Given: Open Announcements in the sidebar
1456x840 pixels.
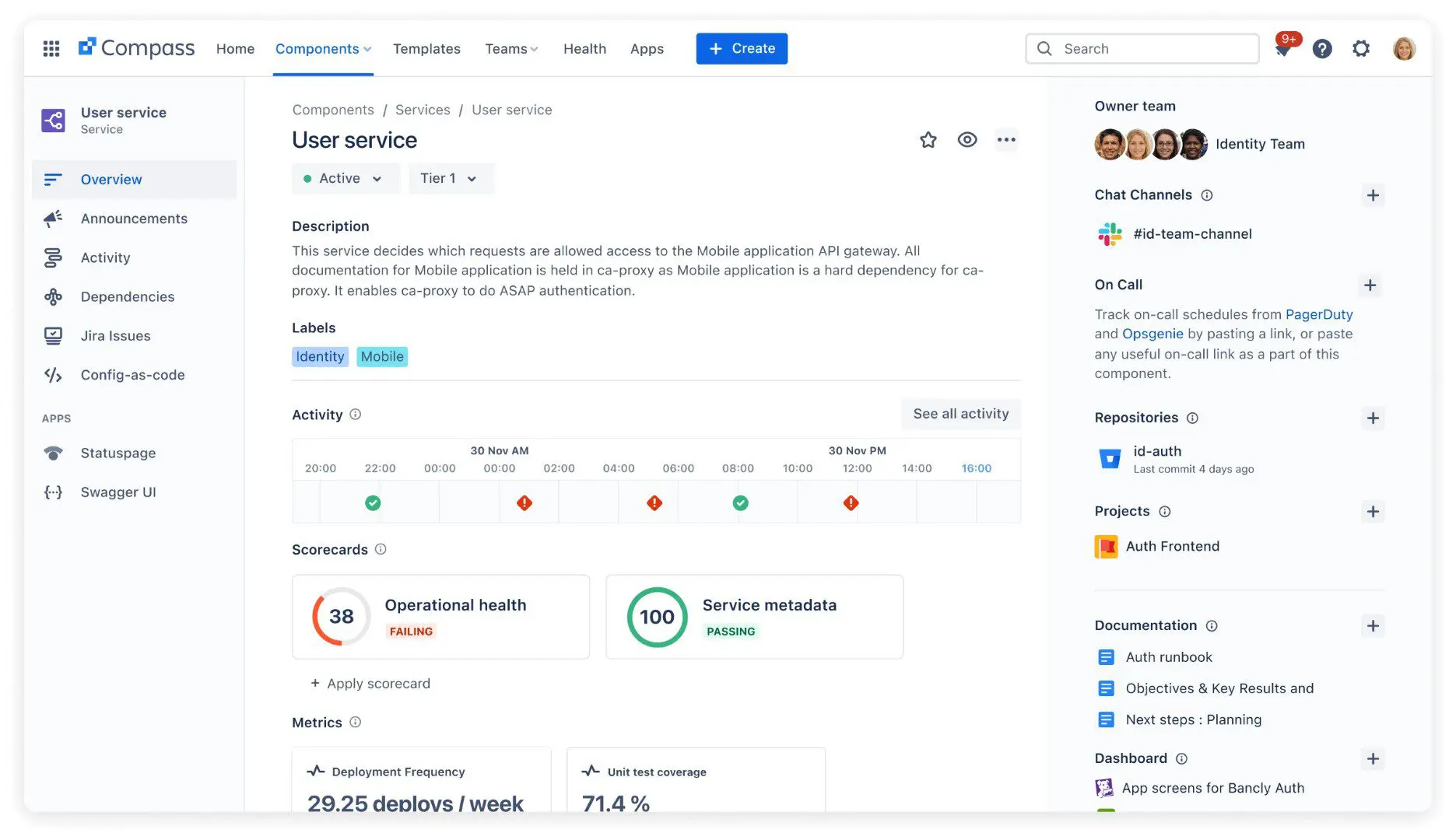Looking at the screenshot, I should pos(135,219).
